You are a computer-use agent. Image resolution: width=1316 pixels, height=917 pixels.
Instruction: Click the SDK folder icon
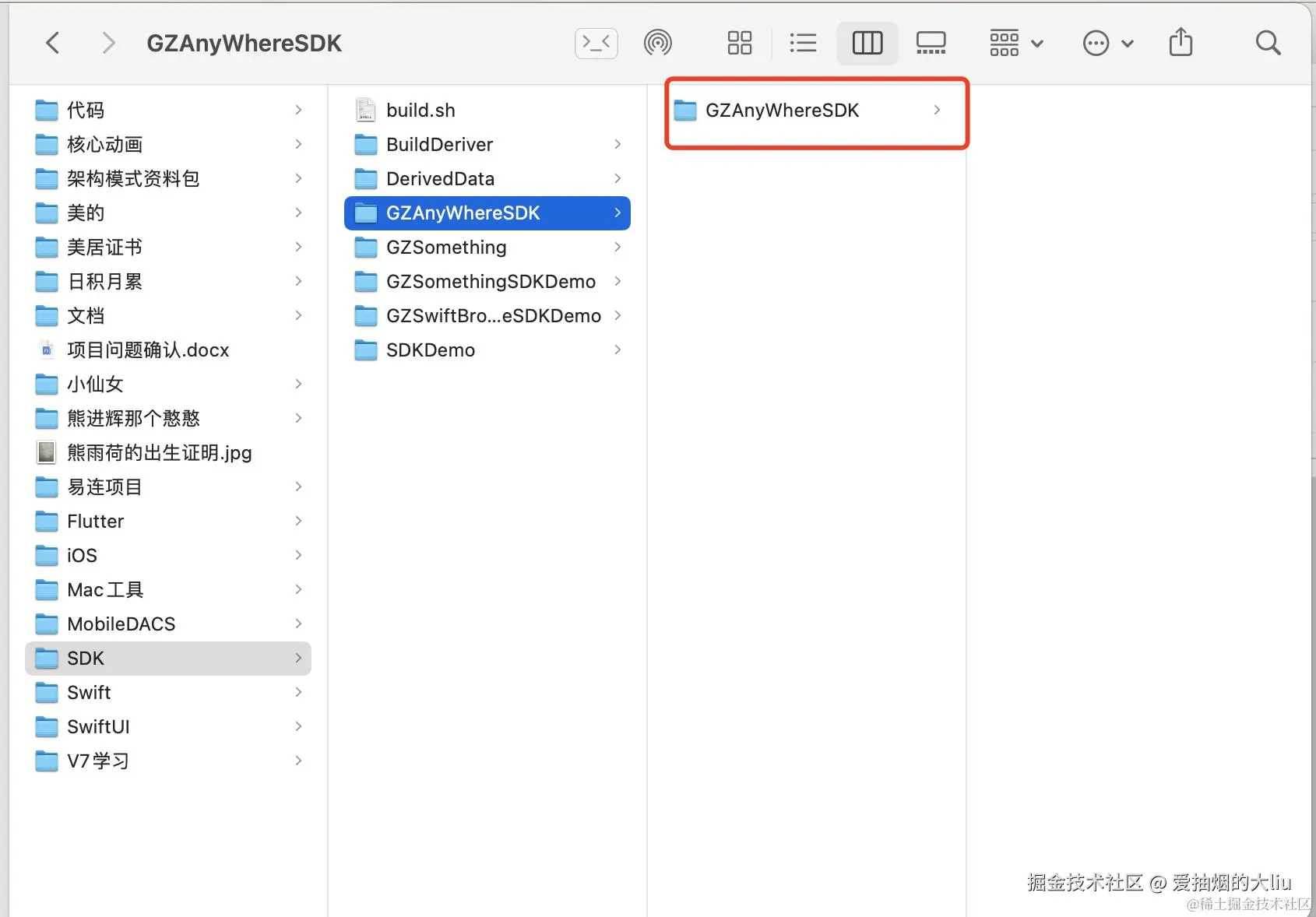47,659
